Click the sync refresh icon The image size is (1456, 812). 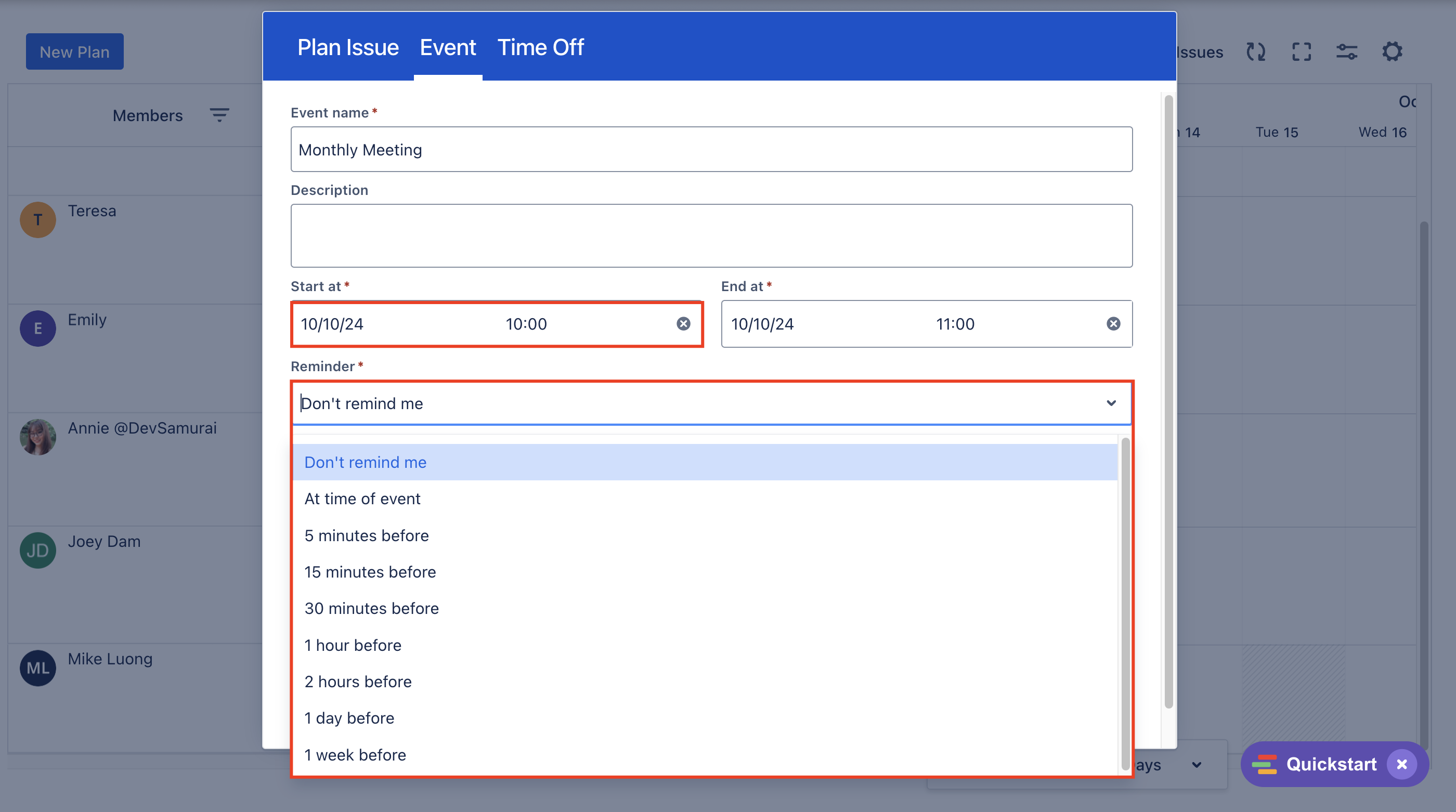coord(1255,52)
